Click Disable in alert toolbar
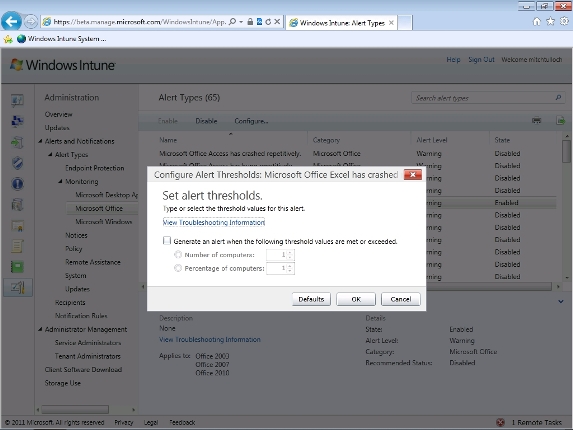This screenshot has width=573, height=430. pyautogui.click(x=206, y=121)
